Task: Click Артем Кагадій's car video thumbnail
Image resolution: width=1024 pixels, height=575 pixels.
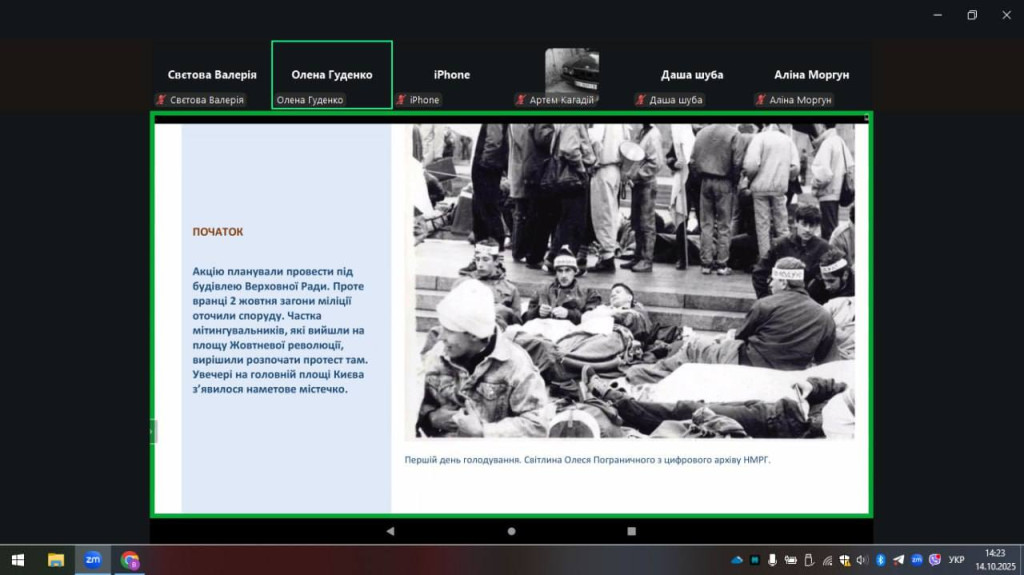Action: [571, 70]
